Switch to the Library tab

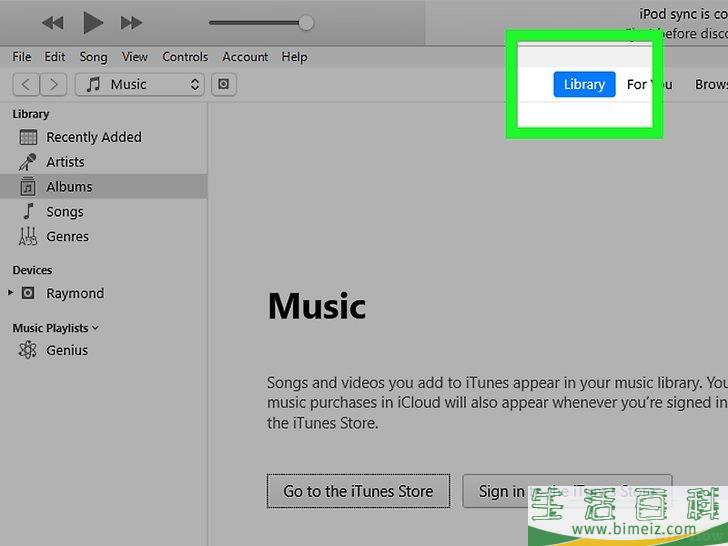(x=584, y=84)
